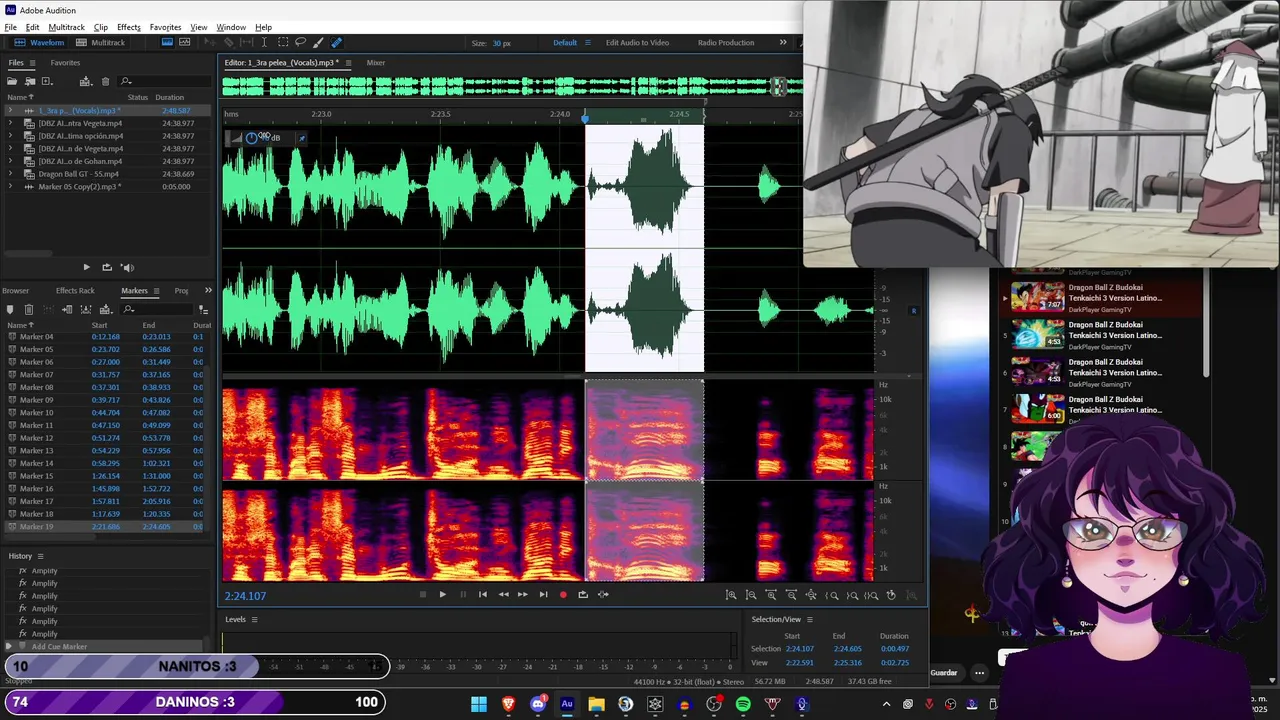Open Spotify from the Windows taskbar
This screenshot has width=1280, height=720.
tap(743, 704)
